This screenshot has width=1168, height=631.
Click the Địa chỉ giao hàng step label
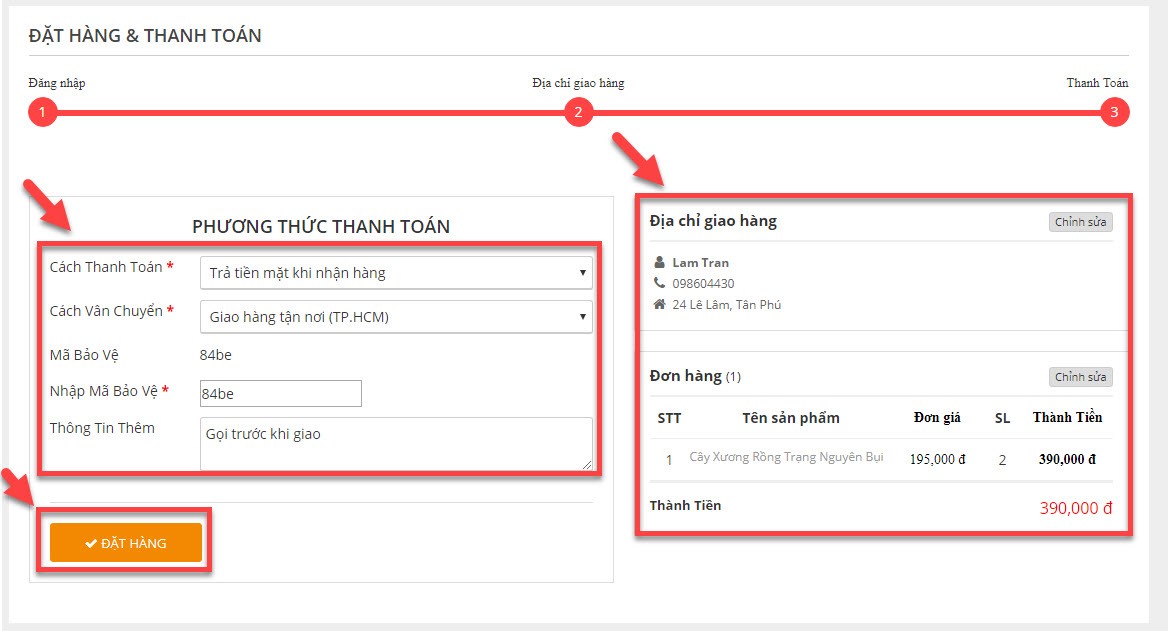click(578, 83)
